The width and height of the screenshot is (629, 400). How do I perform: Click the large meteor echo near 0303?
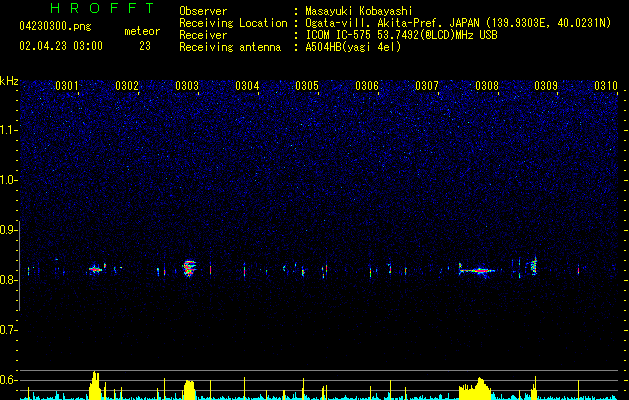(x=189, y=268)
